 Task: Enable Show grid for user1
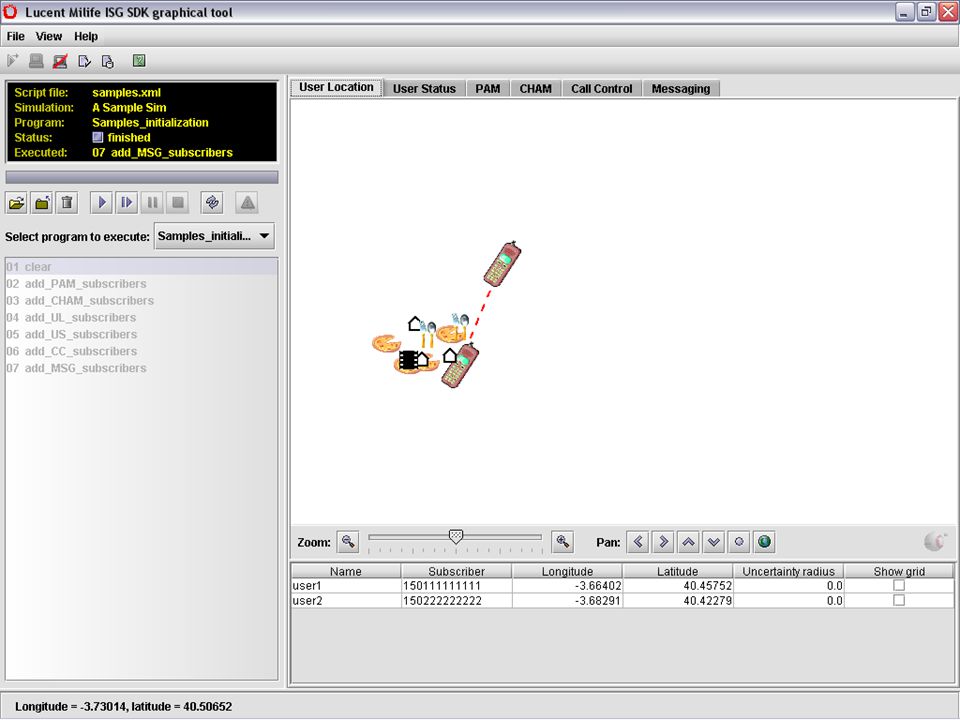click(x=899, y=585)
